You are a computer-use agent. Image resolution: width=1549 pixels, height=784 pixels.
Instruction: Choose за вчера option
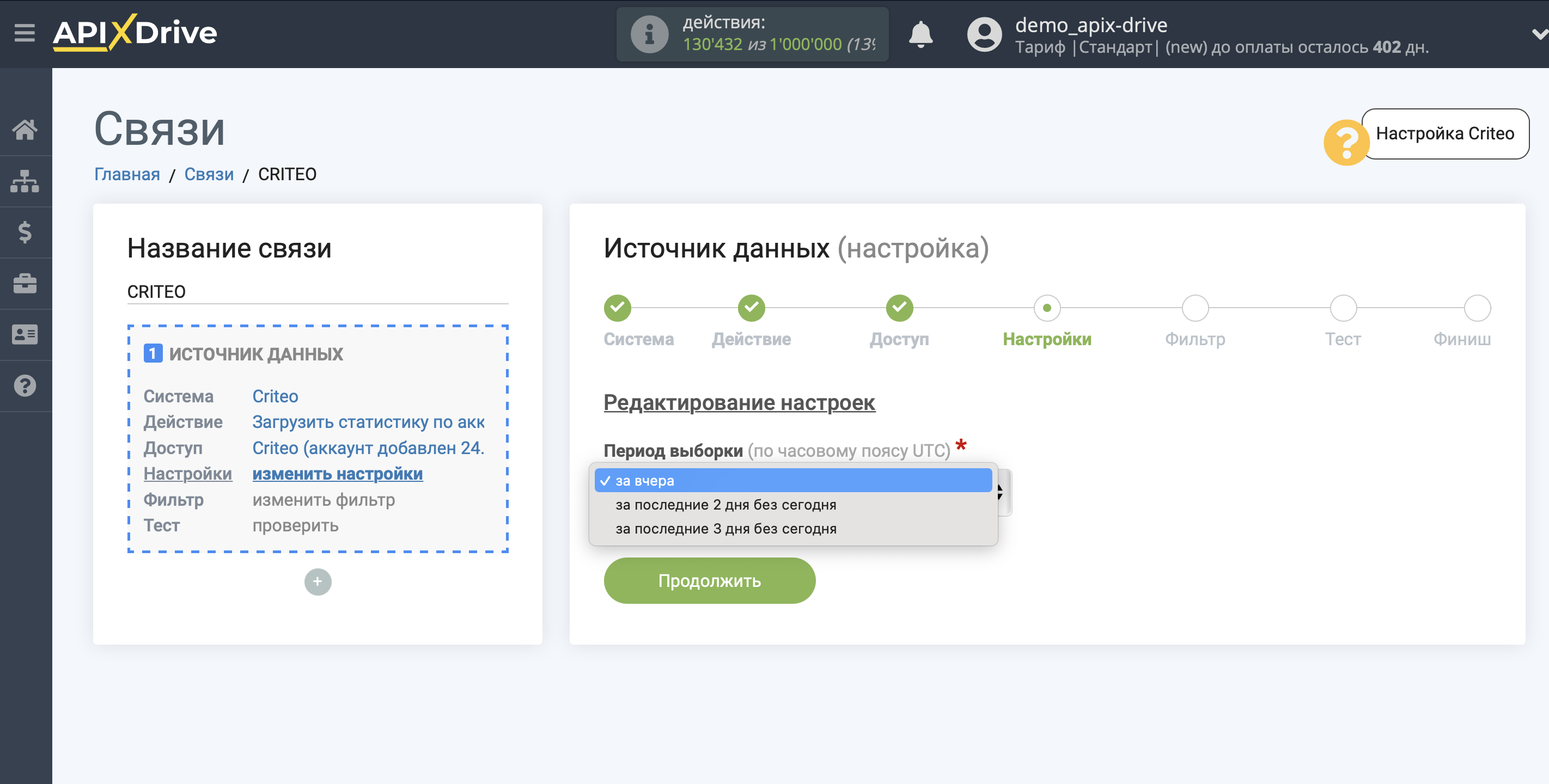click(x=792, y=480)
